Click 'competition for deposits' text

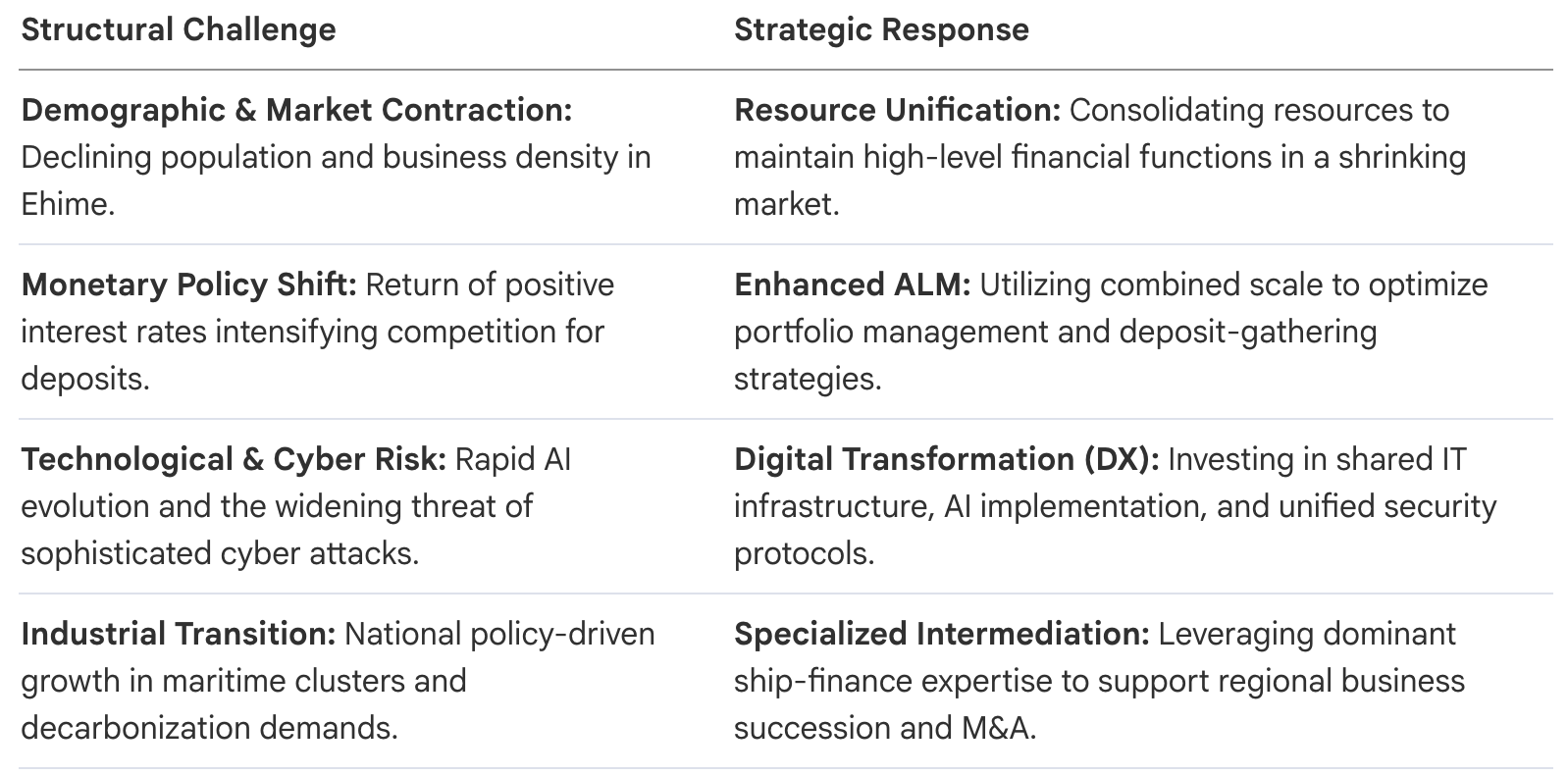[312, 355]
